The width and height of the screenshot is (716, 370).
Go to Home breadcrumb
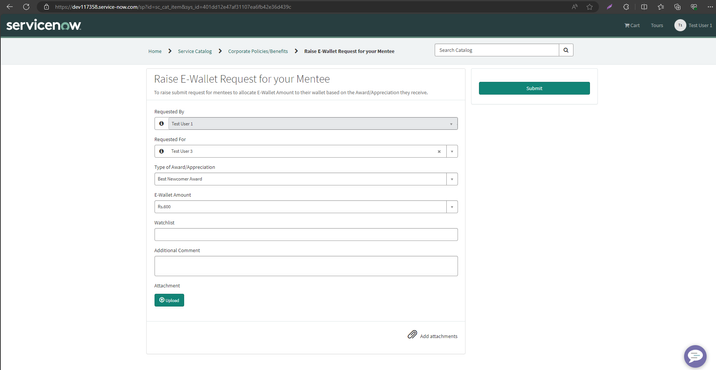tap(155, 51)
